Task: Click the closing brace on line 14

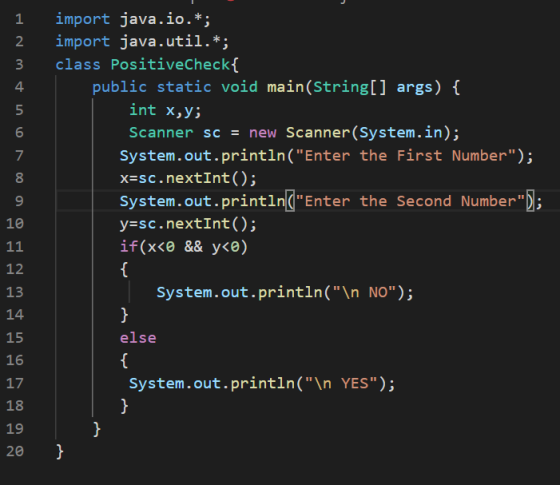Action: [124, 315]
